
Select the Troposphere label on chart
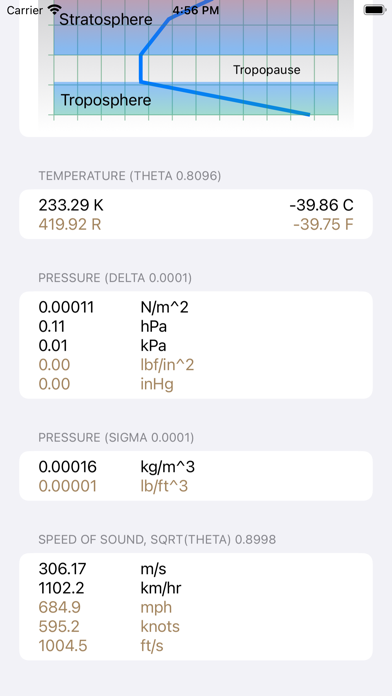tap(106, 100)
